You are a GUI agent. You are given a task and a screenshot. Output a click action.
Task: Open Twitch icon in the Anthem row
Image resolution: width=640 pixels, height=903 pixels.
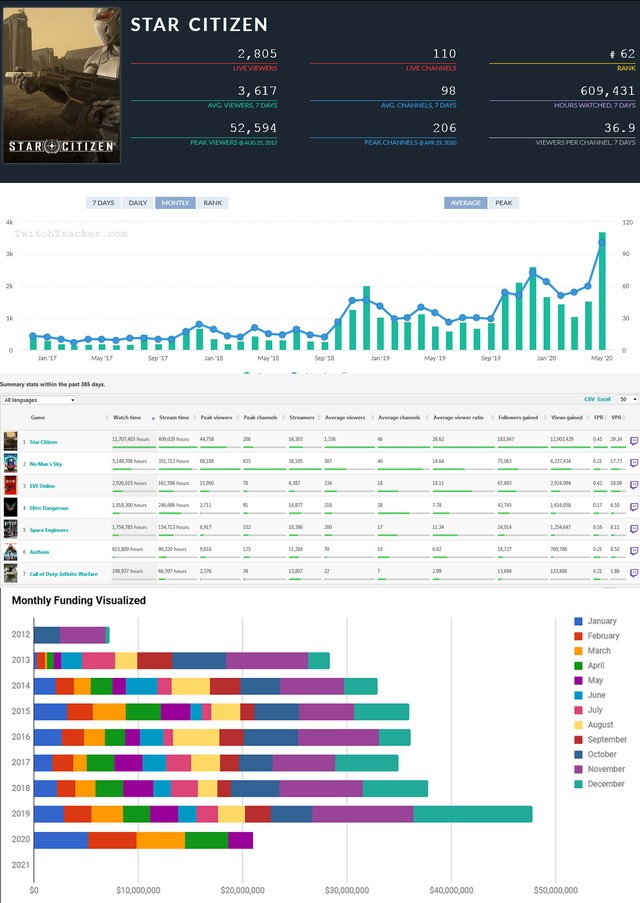click(634, 551)
